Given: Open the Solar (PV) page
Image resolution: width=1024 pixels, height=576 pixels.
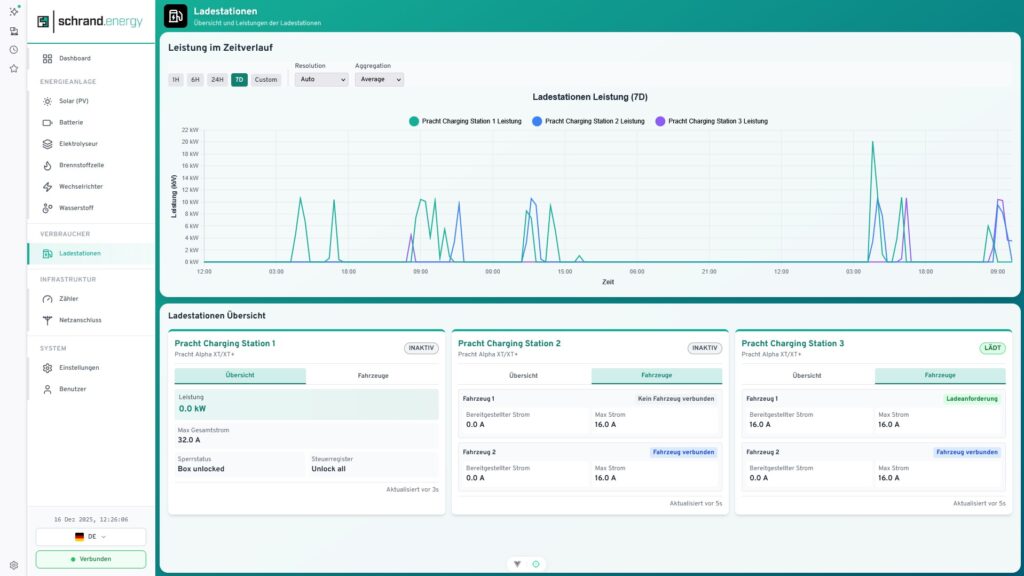Looking at the screenshot, I should (x=73, y=101).
